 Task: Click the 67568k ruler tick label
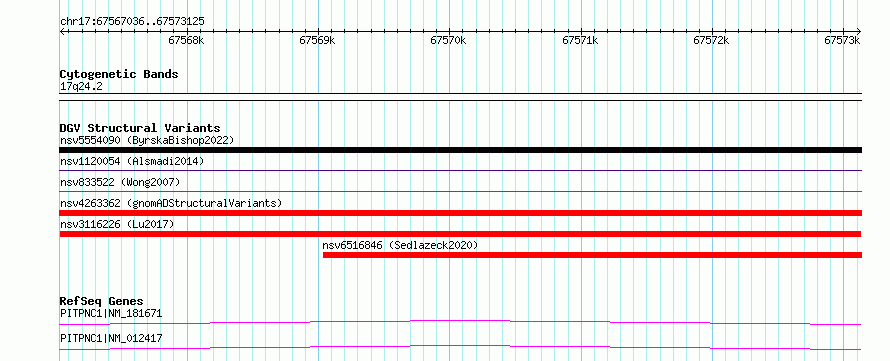[186, 40]
